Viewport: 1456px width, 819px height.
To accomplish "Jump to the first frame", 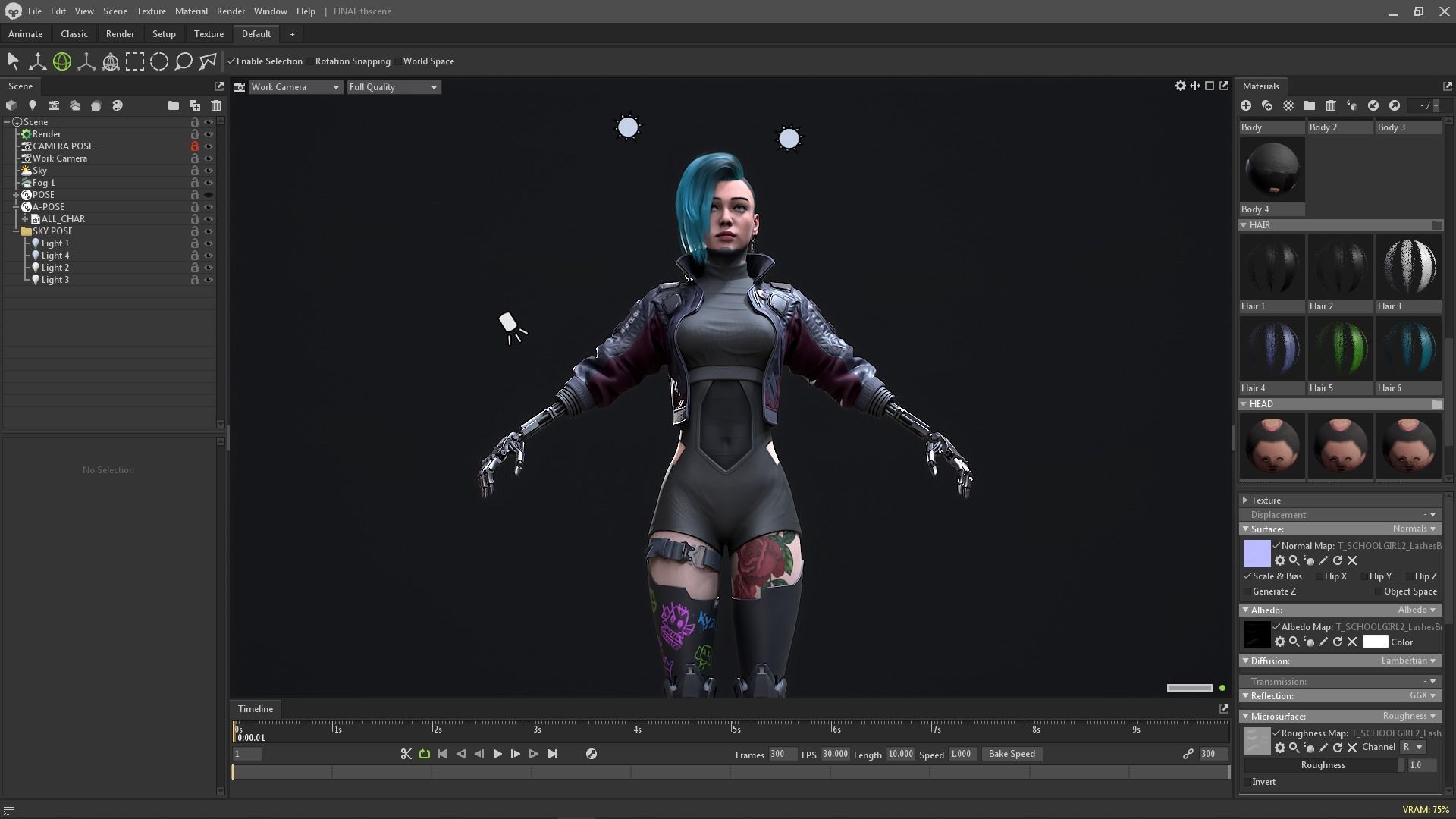I will (x=443, y=754).
